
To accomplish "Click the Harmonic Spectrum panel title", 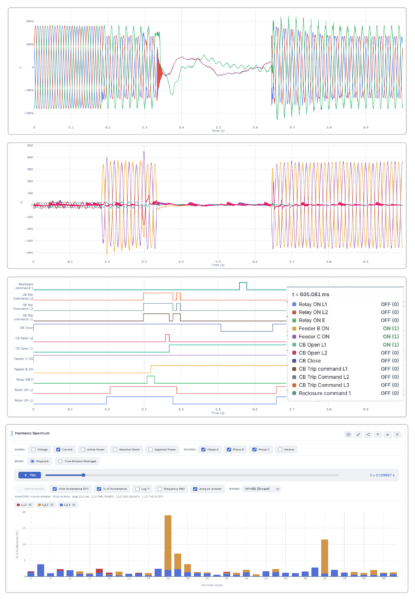I will (x=32, y=433).
